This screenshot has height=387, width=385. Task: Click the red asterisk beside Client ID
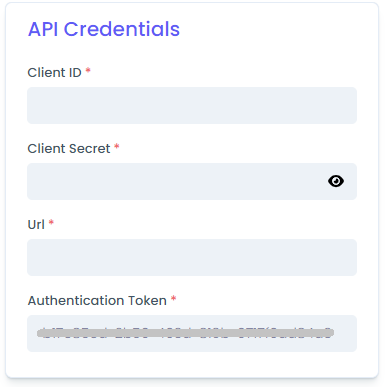pos(88,70)
